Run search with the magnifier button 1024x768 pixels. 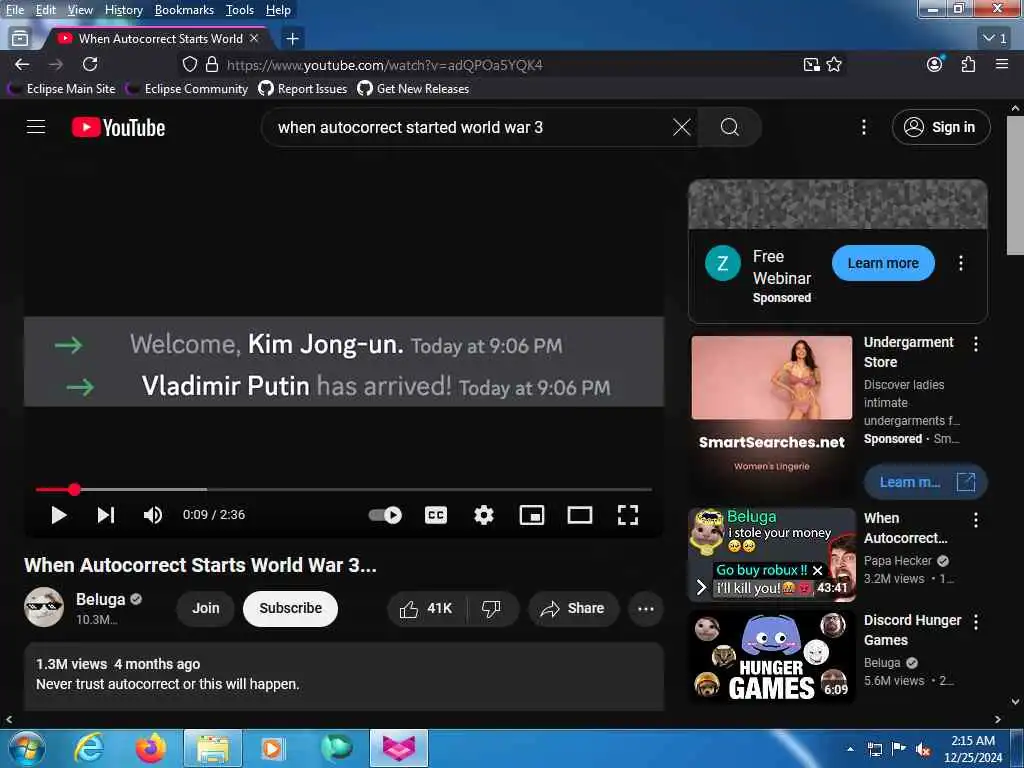pos(729,127)
